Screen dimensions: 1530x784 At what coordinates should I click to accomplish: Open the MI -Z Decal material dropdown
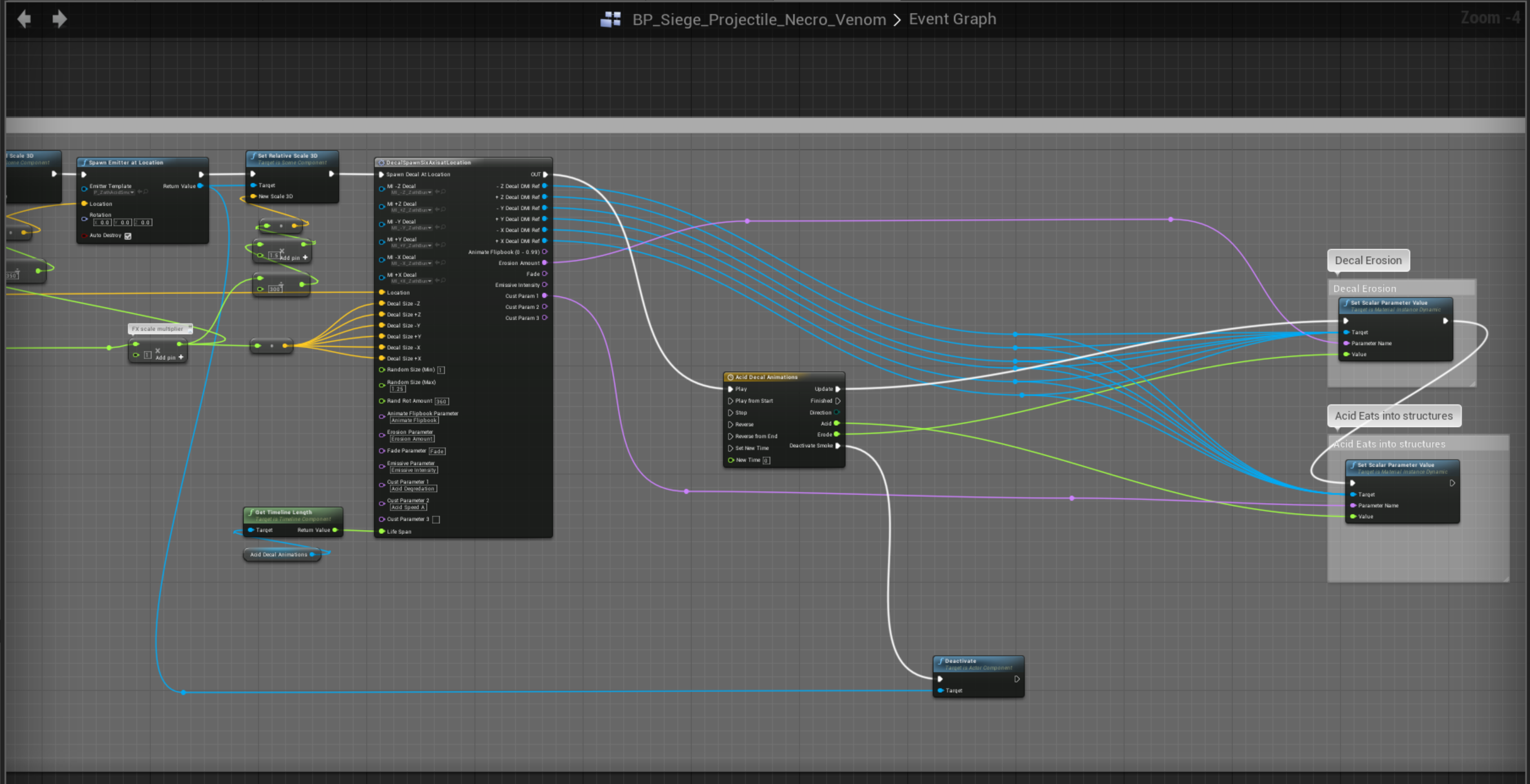(411, 192)
